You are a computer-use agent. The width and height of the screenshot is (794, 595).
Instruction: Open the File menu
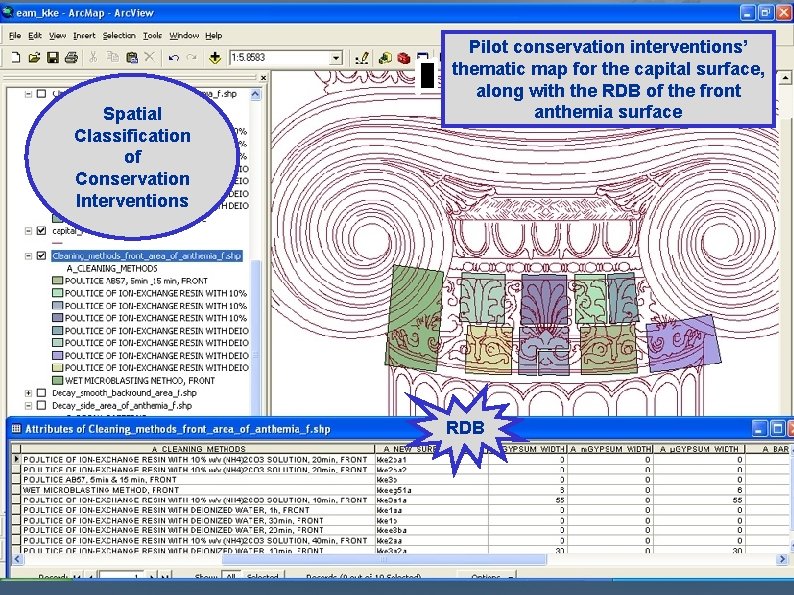point(15,35)
